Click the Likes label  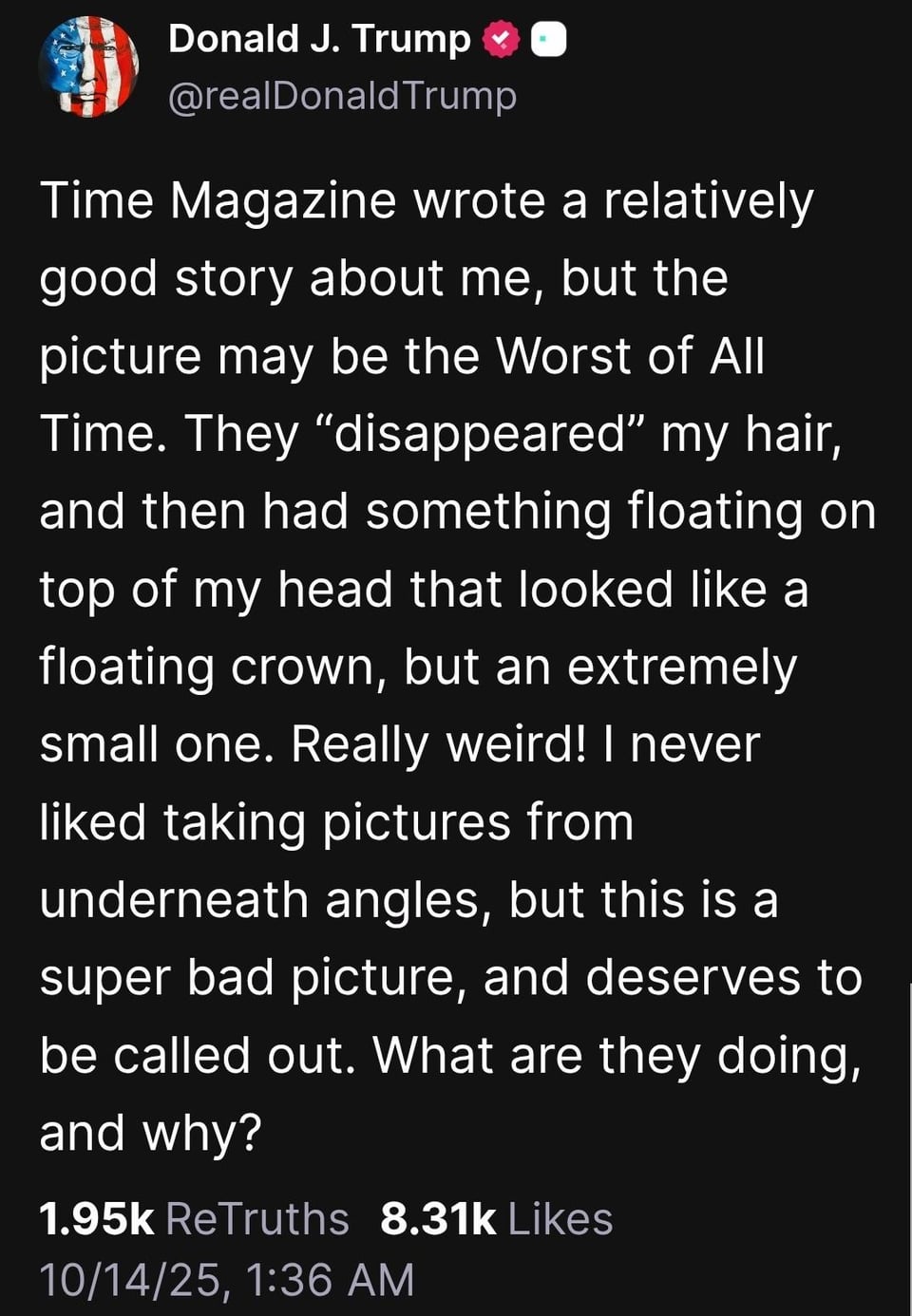pyautogui.click(x=560, y=1219)
